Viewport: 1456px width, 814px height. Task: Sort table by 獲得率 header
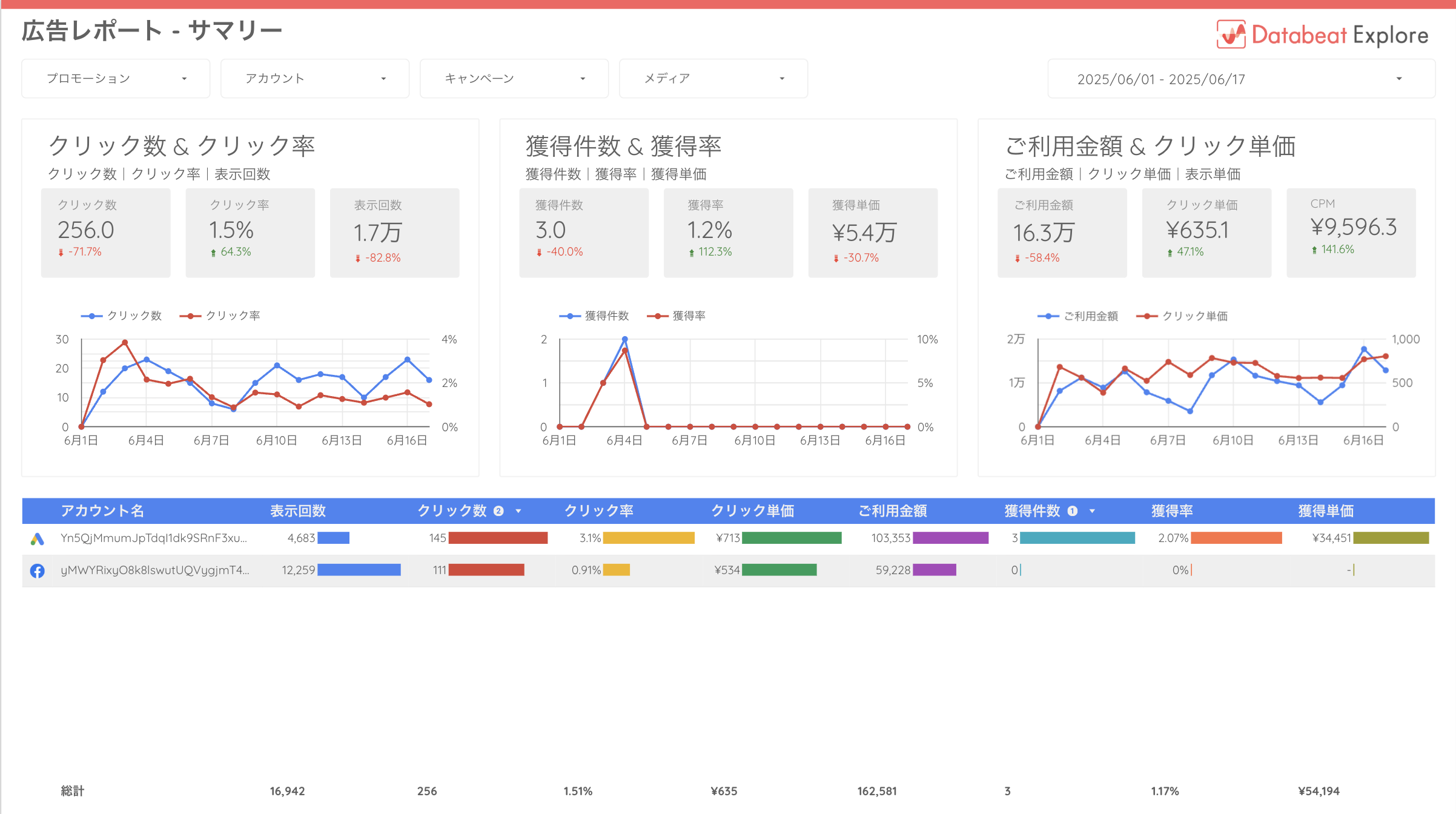[x=1172, y=511]
